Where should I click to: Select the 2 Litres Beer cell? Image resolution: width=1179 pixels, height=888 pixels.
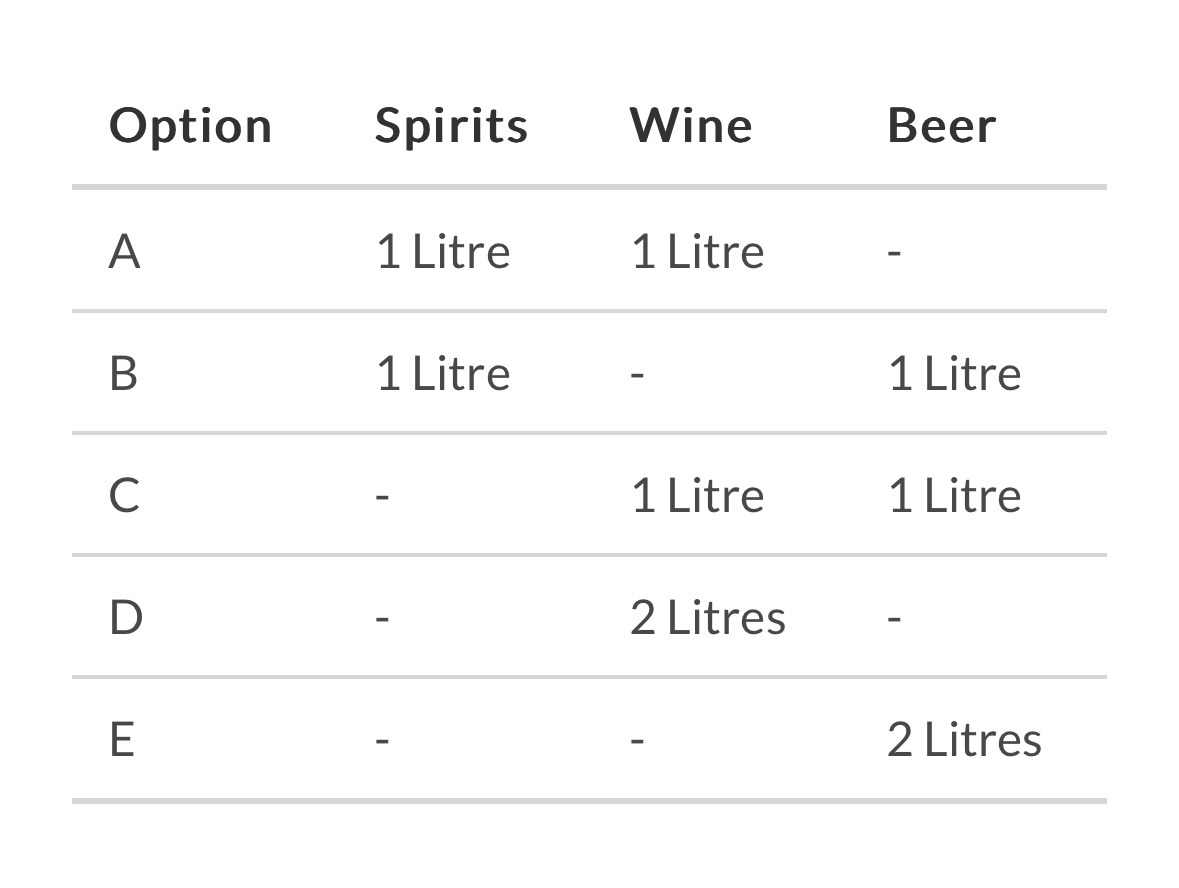pyautogui.click(x=964, y=740)
